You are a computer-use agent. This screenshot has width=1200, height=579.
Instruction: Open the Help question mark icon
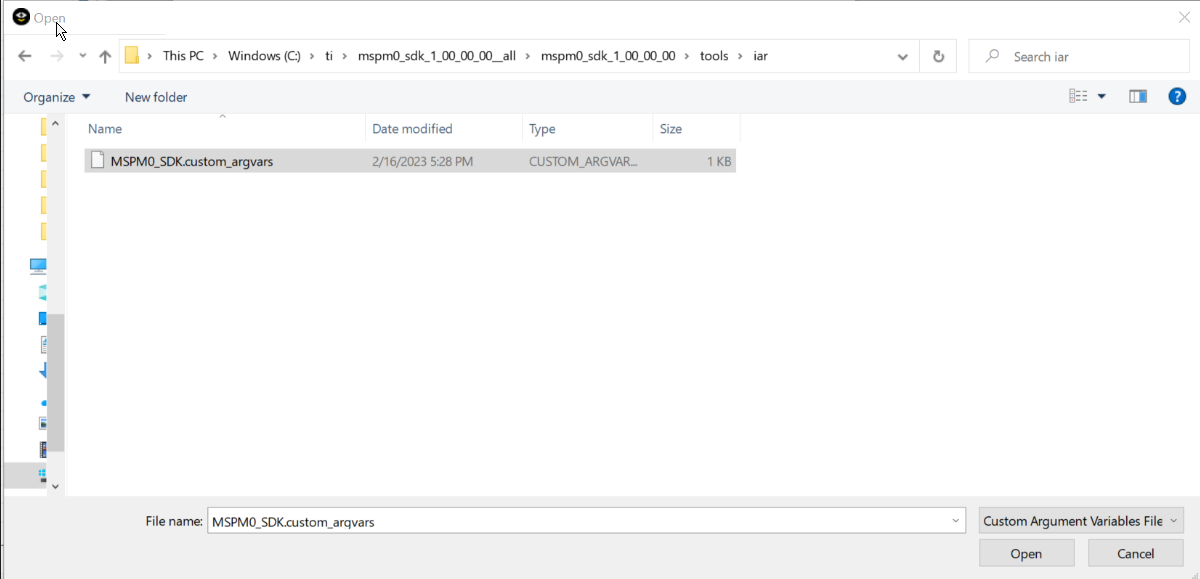point(1177,96)
